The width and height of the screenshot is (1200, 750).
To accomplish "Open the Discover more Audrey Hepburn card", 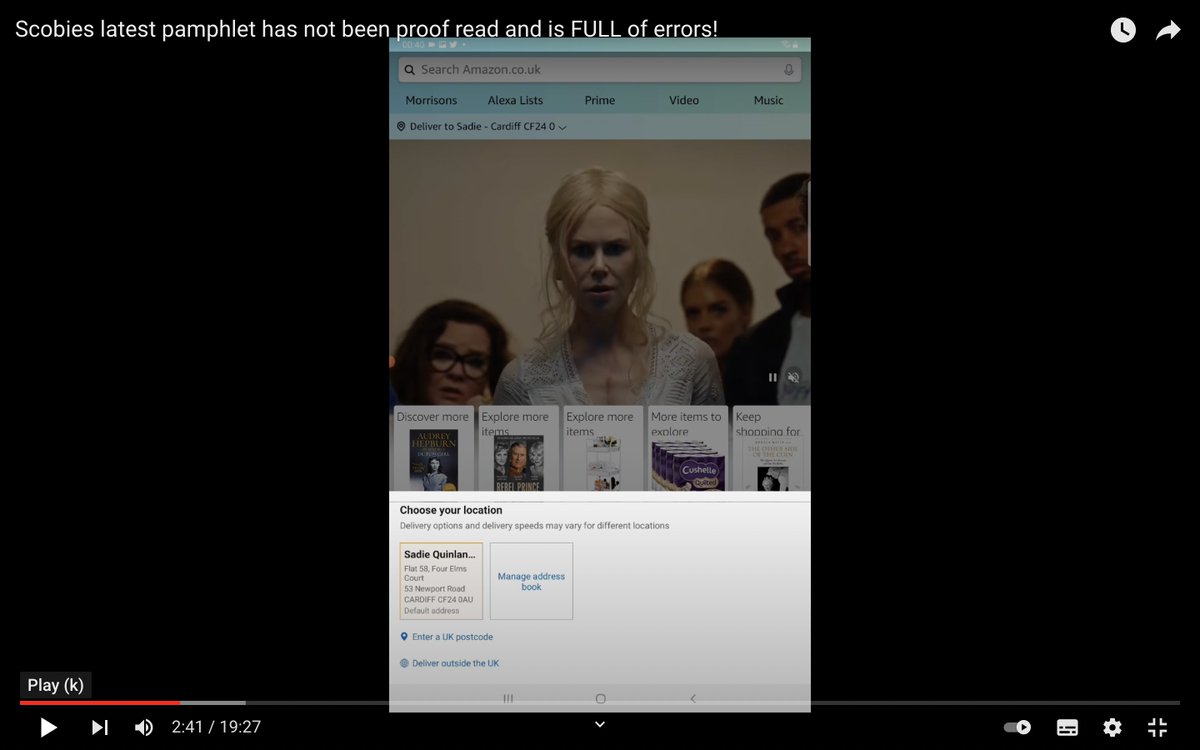I will [433, 448].
